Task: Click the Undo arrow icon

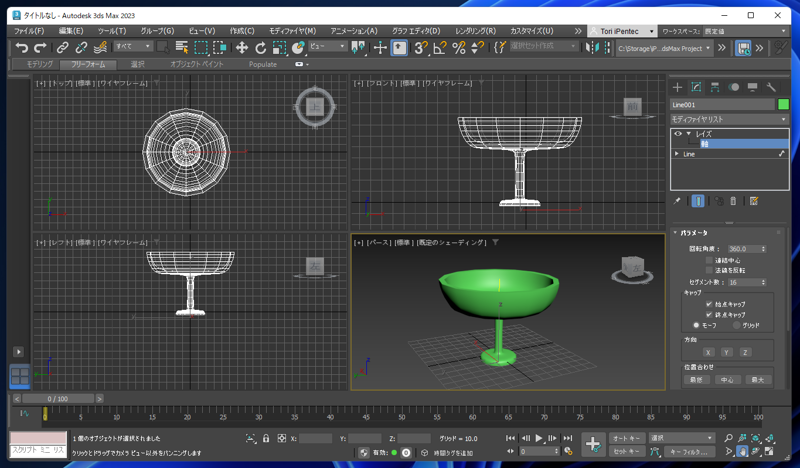Action: click(21, 47)
